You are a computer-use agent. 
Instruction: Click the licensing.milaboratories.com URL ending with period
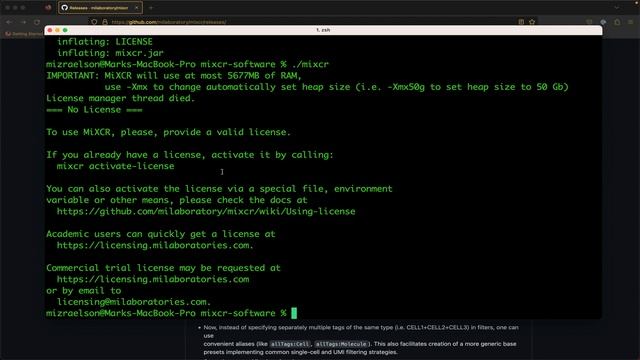(x=155, y=246)
